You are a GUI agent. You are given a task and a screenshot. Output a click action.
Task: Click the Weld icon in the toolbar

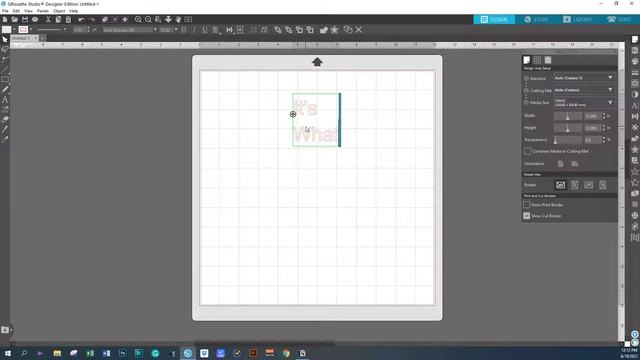click(x=324, y=30)
